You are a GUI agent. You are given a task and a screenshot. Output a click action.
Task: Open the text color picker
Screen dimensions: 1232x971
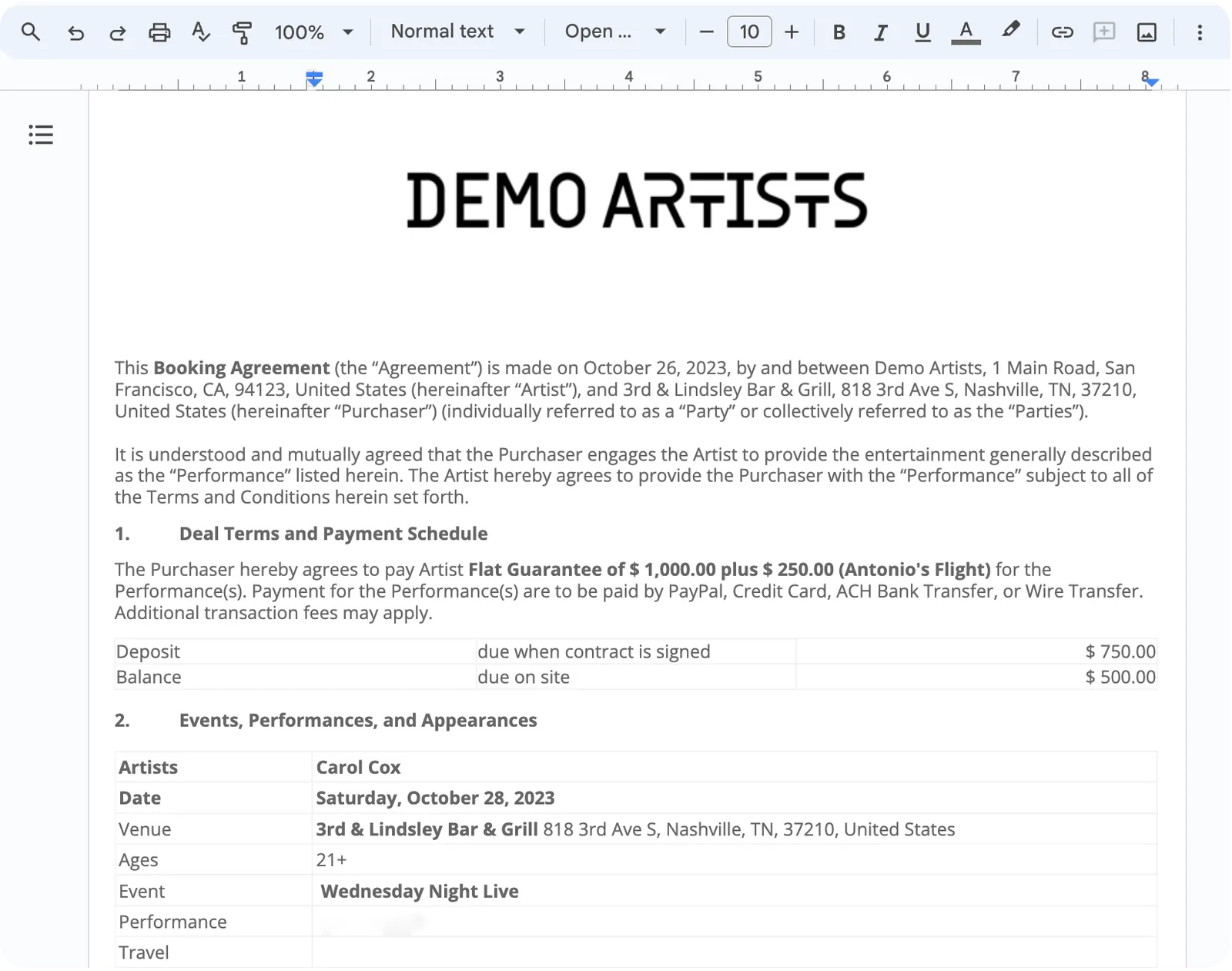click(966, 32)
